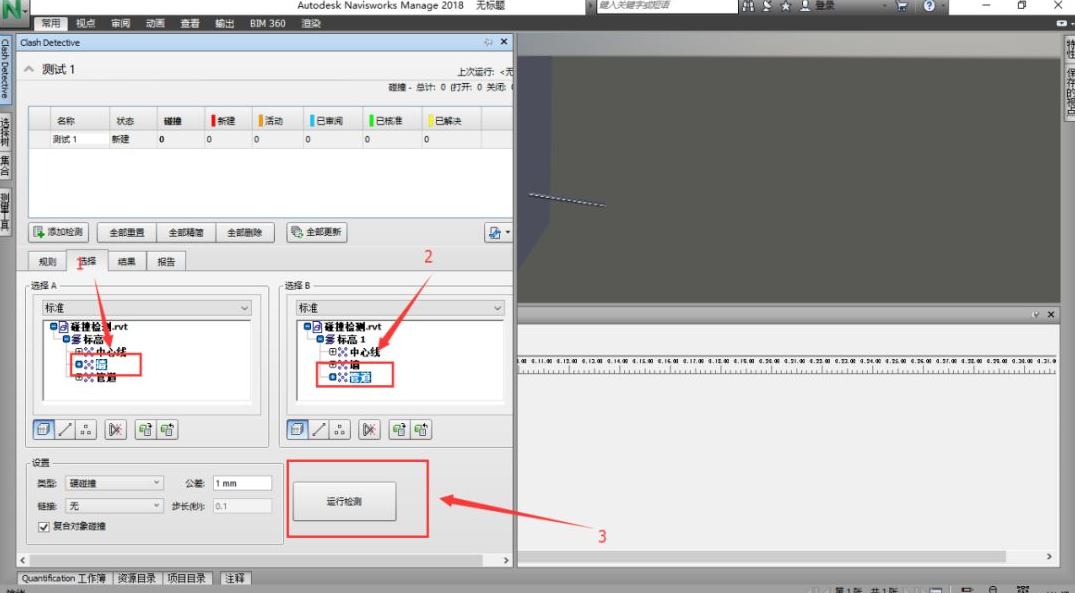Select surfaces mode in Selection A
Image resolution: width=1075 pixels, height=593 pixels.
[43, 430]
